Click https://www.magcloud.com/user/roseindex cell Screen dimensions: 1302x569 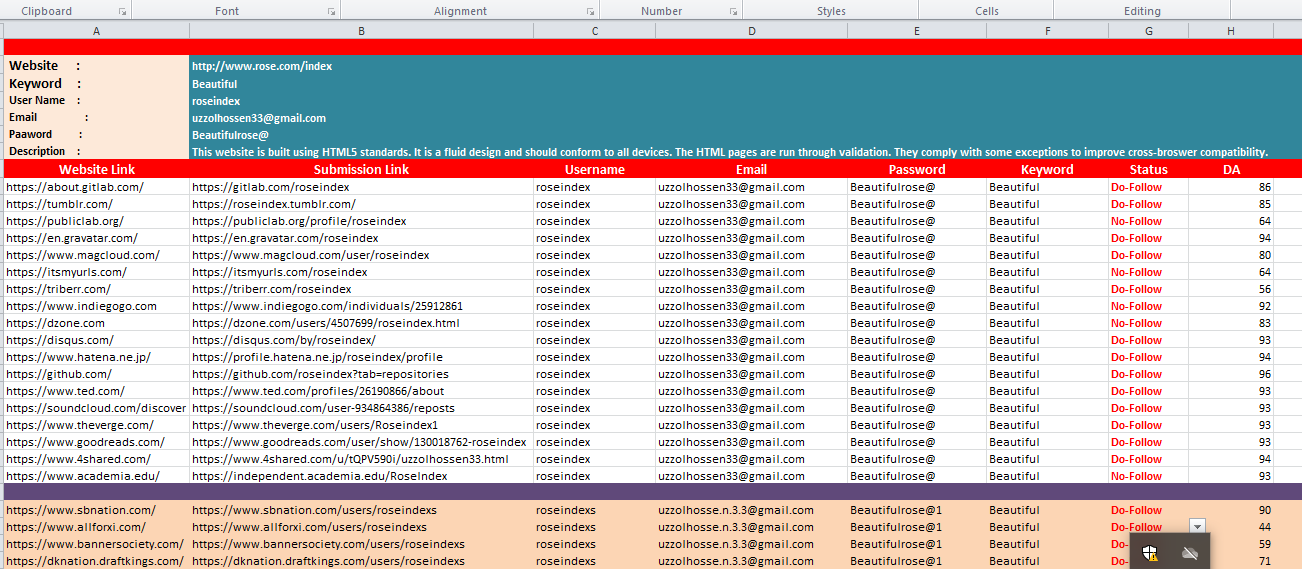click(x=361, y=255)
